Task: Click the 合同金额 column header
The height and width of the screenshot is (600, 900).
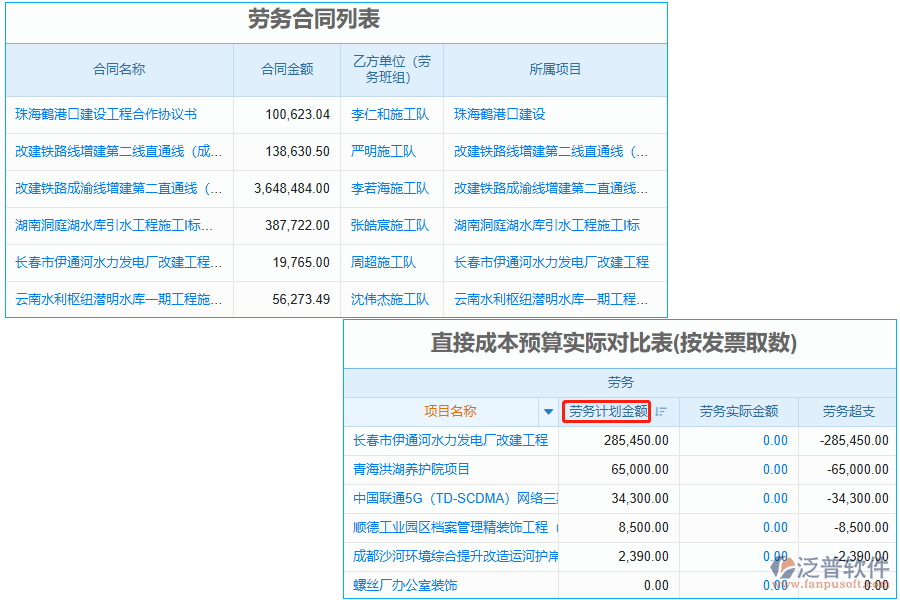Action: point(287,70)
